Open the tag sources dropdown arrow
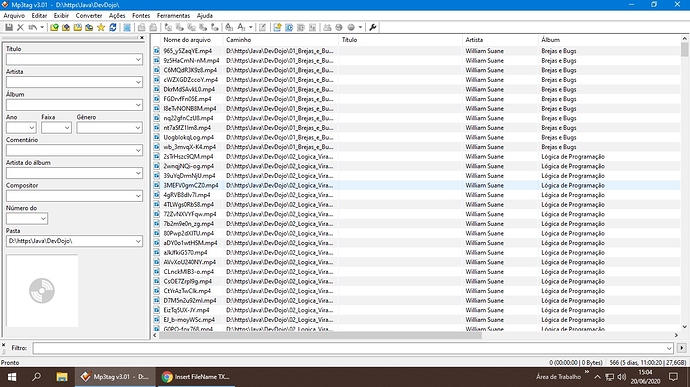The image size is (690, 387). point(360,27)
